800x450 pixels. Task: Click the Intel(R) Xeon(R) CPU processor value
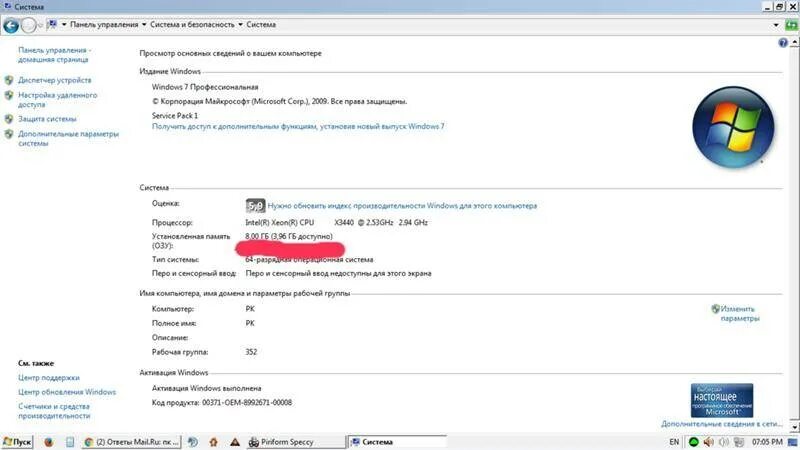click(336, 222)
